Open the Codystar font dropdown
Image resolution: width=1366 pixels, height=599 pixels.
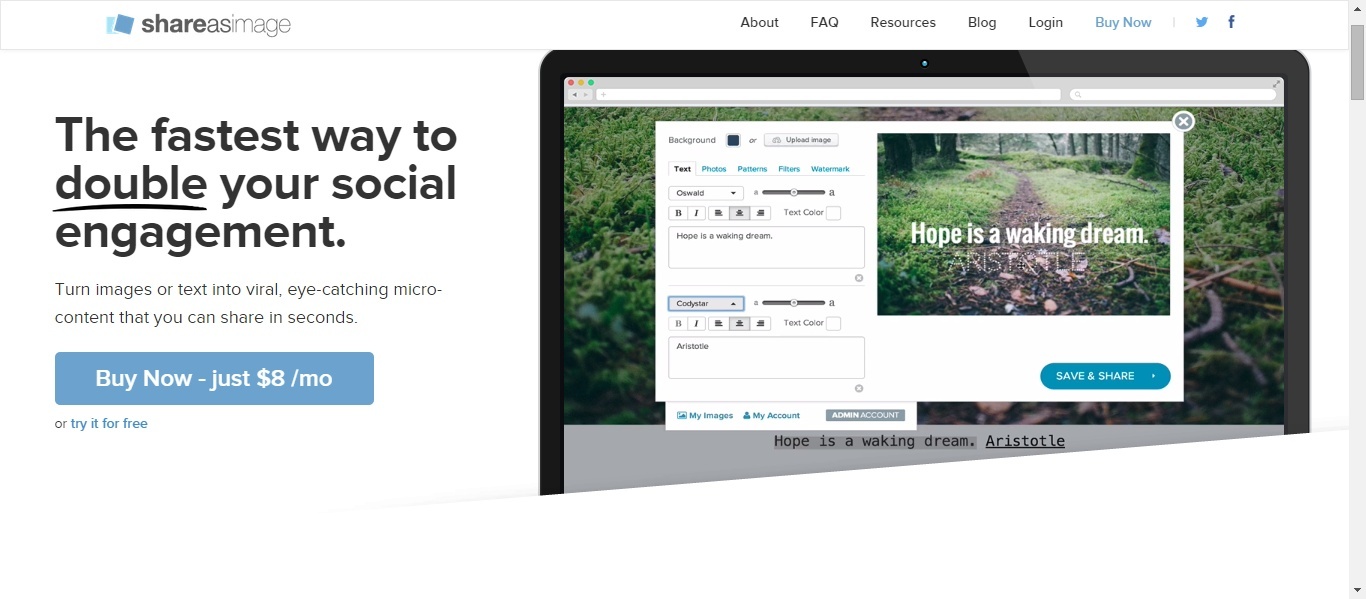[x=706, y=303]
